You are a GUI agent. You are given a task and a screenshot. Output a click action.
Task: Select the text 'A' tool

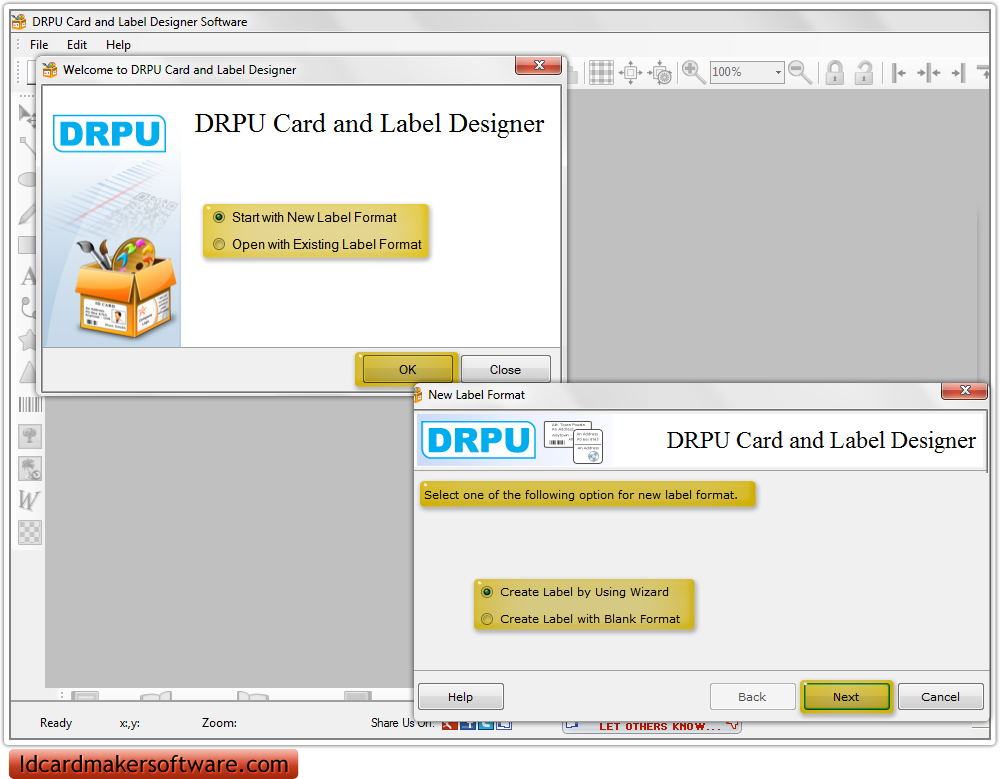coord(27,277)
